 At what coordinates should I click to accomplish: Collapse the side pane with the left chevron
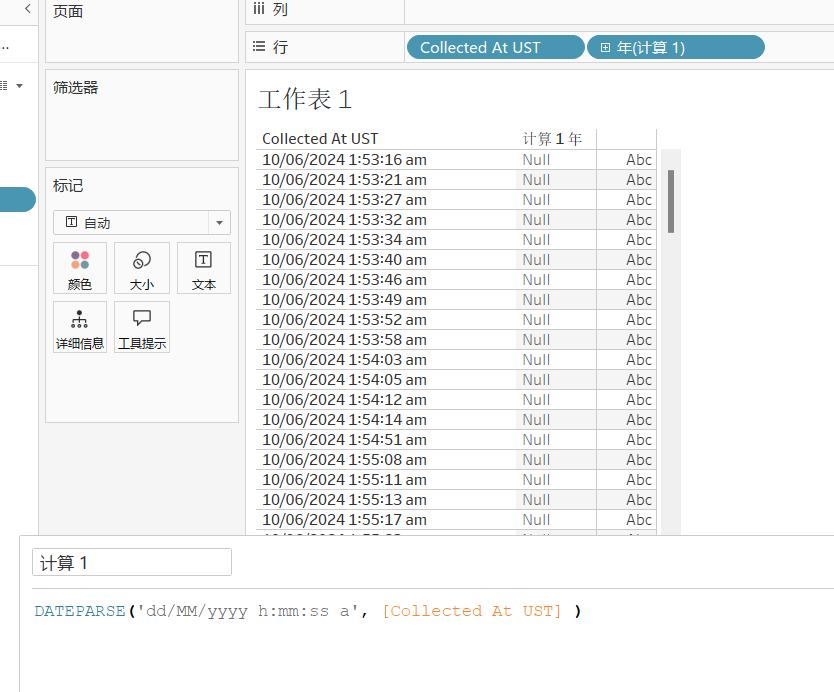point(28,9)
